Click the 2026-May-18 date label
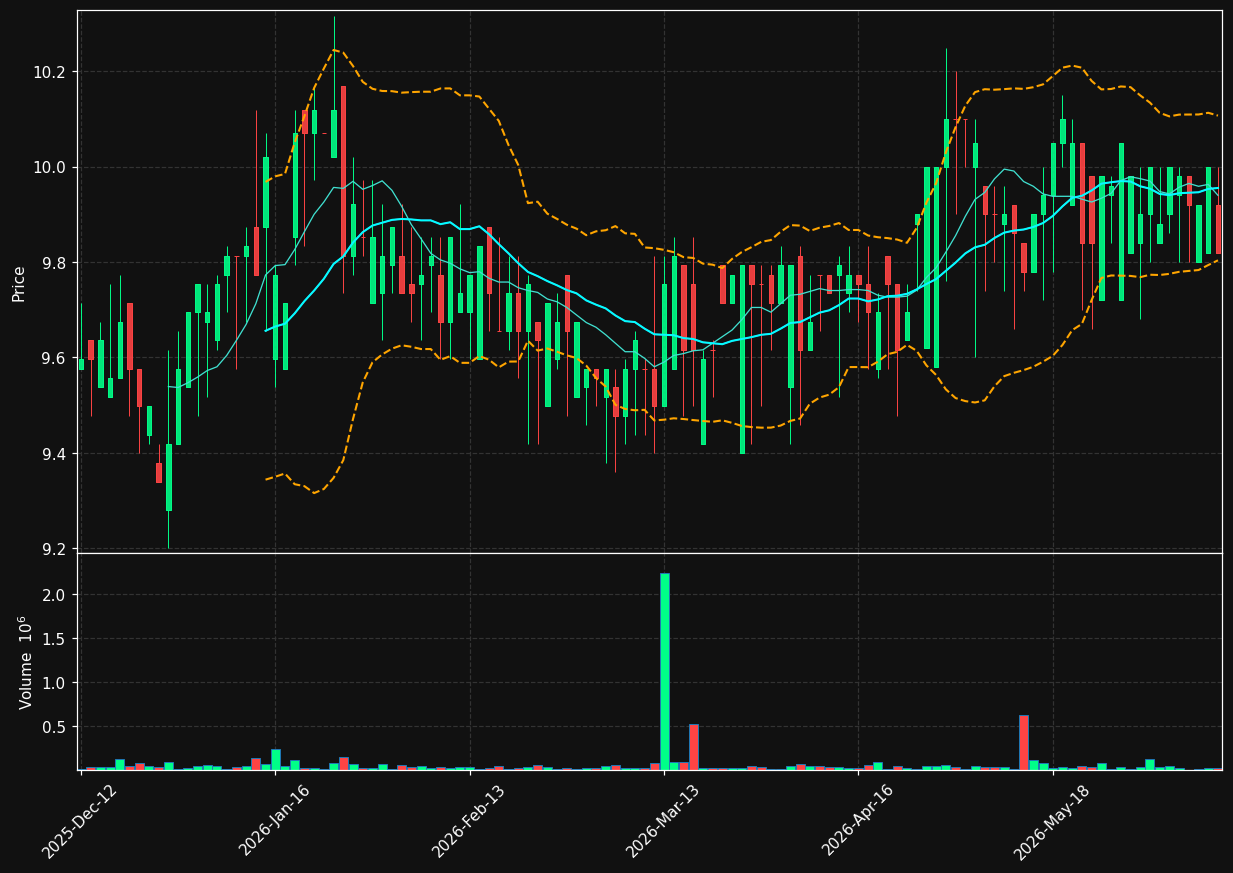This screenshot has width=1233, height=873. (1053, 821)
